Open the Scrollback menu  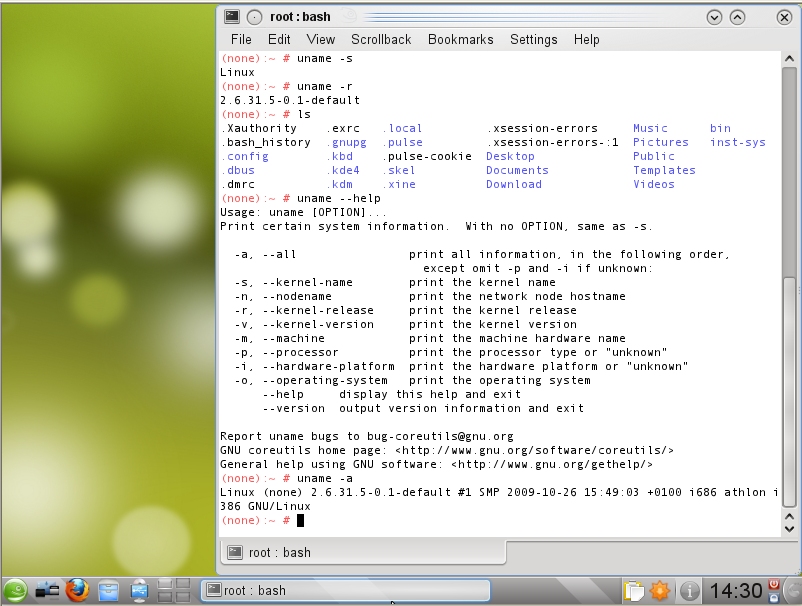[x=380, y=39]
